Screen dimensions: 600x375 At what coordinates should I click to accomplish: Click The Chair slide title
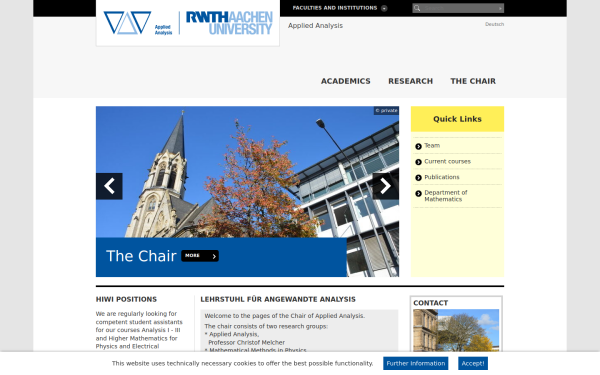(x=141, y=256)
